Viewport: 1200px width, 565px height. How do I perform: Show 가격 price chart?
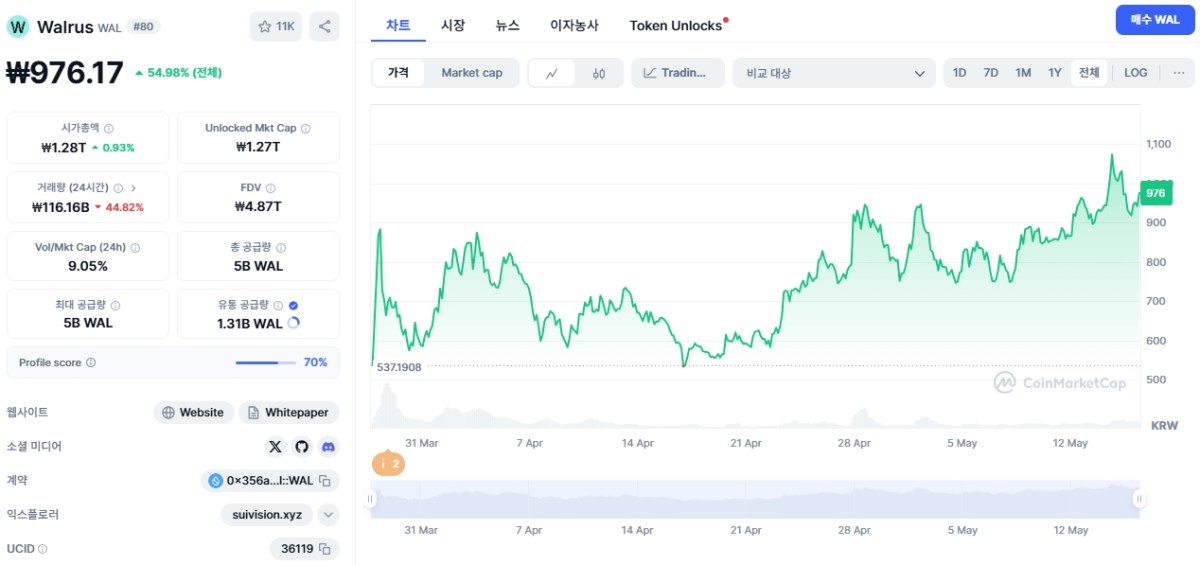coord(398,73)
